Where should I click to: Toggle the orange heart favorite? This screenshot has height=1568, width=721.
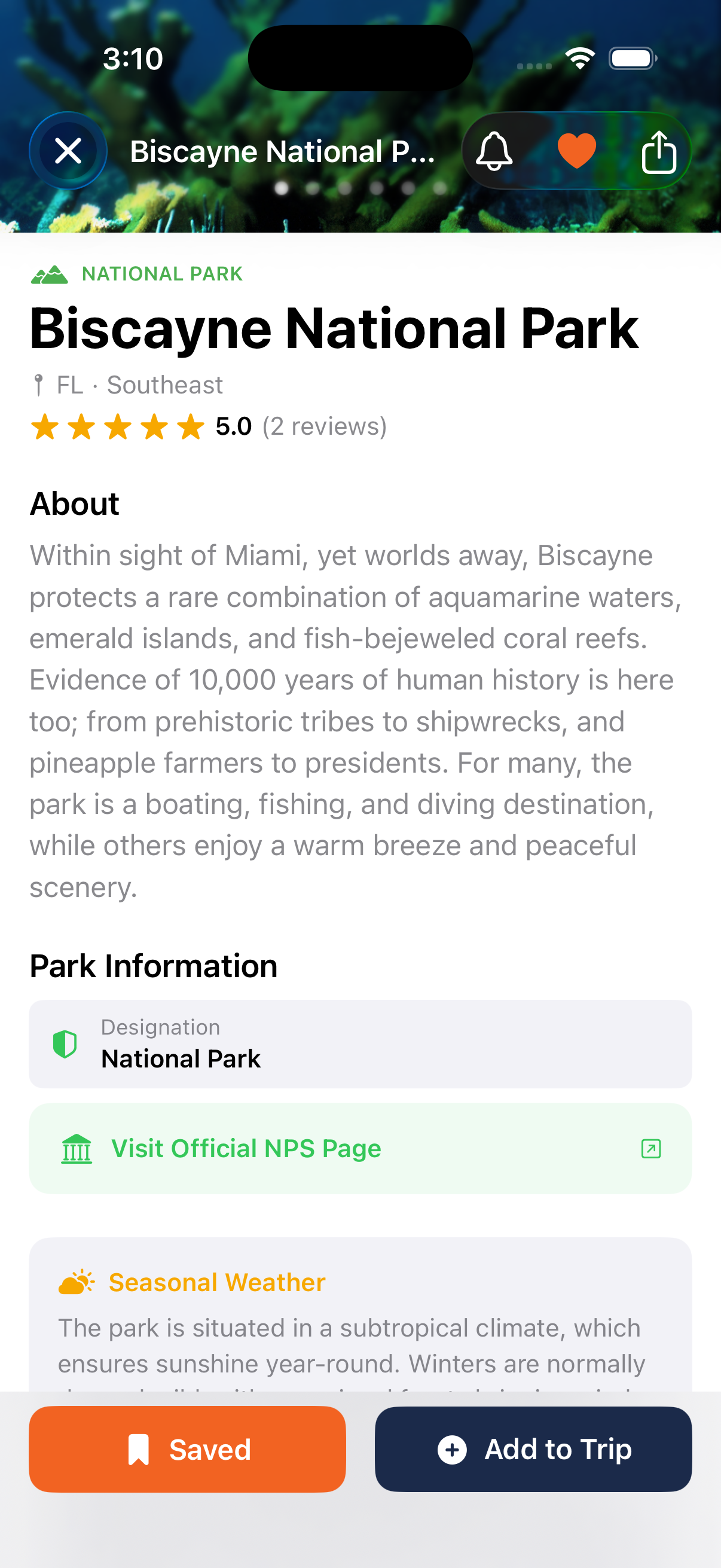coord(576,150)
